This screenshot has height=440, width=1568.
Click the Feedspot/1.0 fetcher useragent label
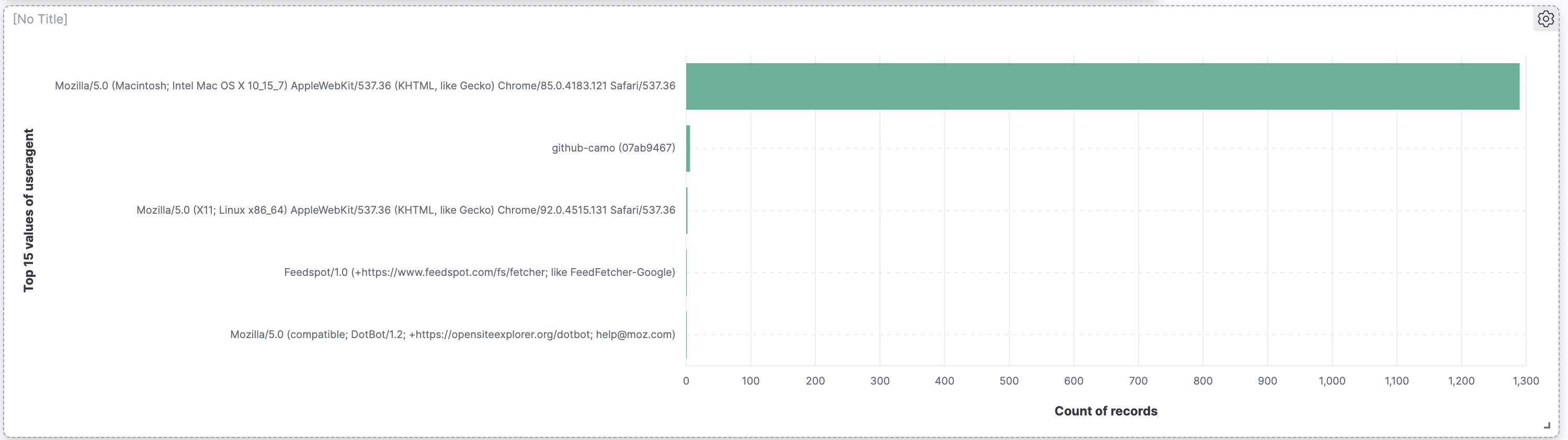click(x=480, y=272)
